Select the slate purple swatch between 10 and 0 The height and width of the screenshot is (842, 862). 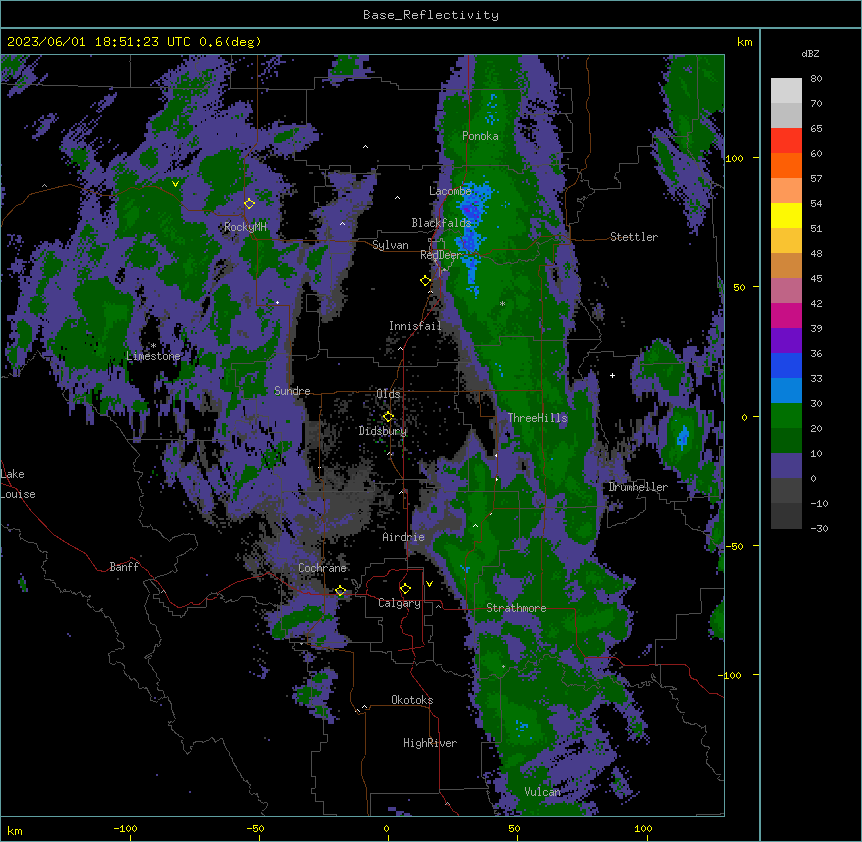(786, 466)
